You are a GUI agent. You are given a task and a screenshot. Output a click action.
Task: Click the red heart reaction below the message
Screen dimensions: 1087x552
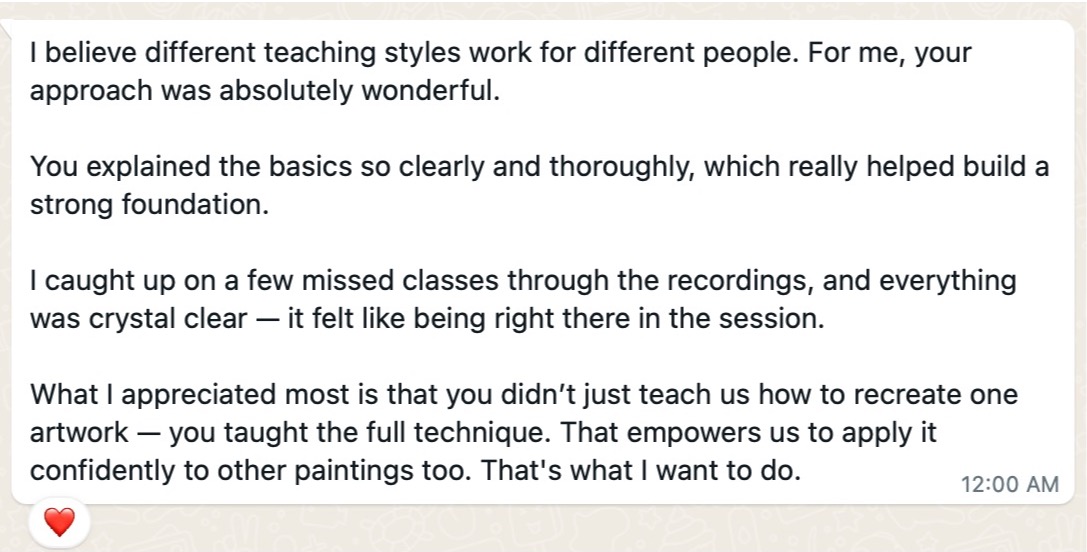click(59, 521)
